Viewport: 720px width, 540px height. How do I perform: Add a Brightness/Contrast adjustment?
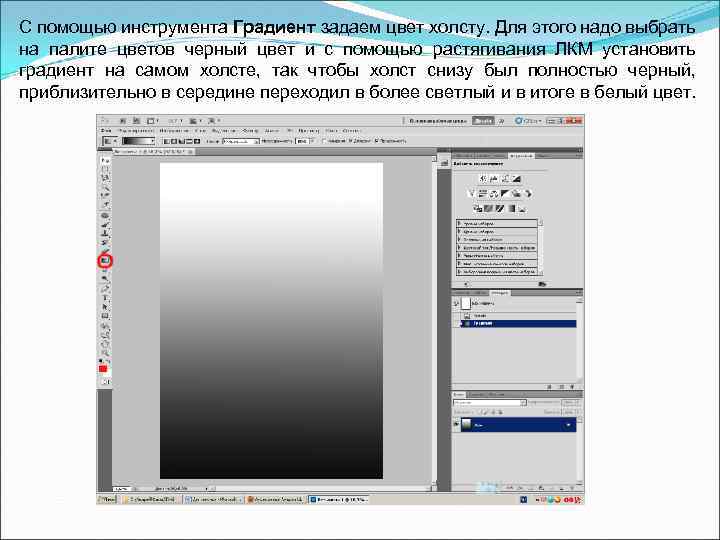[483, 179]
